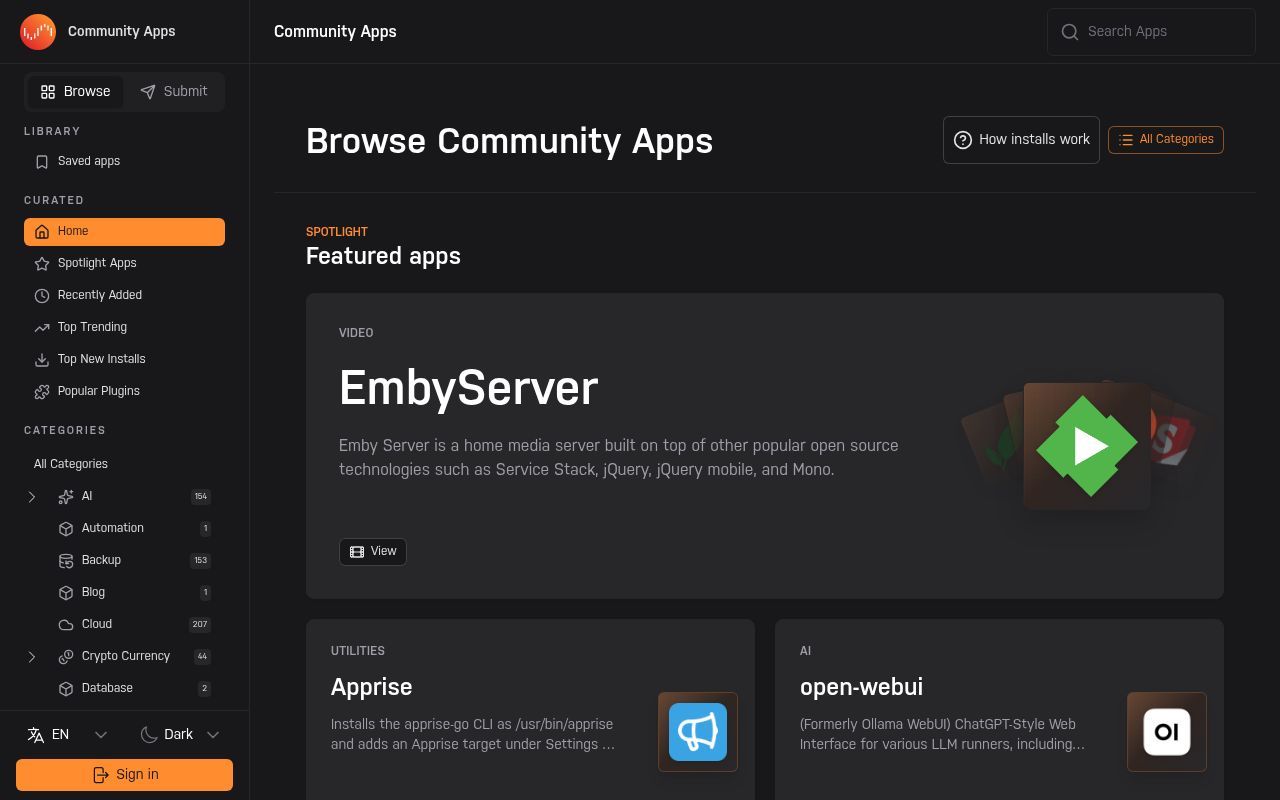Click the AI category sparkle icon

(66, 497)
